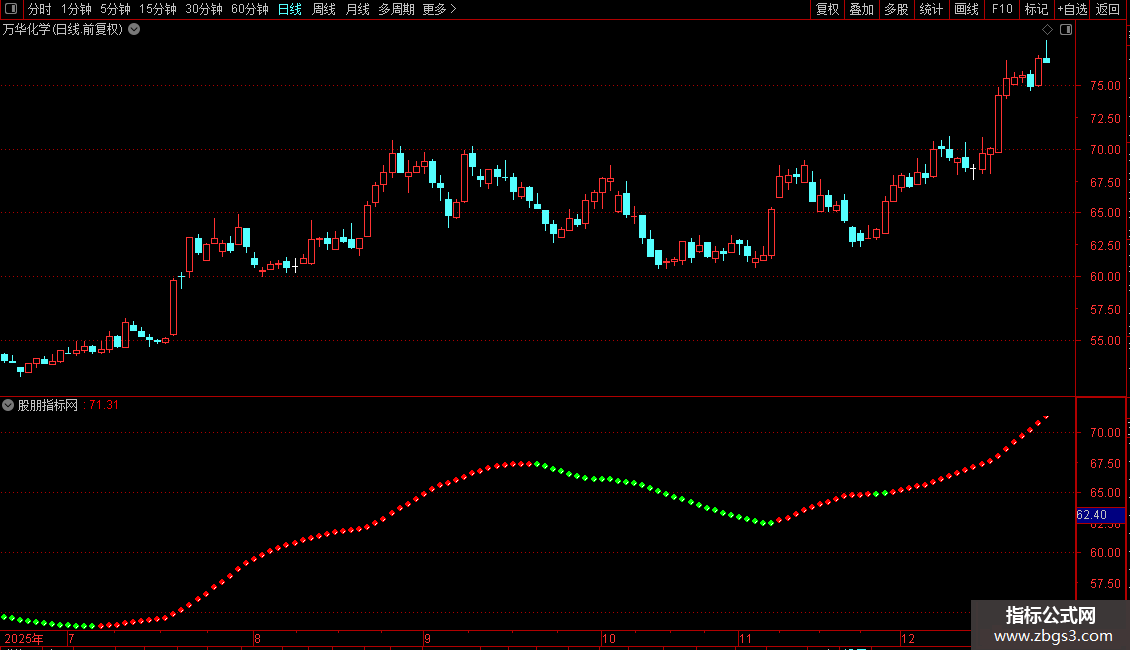
Task: Open the 多股 multi-stock view
Action: pyautogui.click(x=897, y=9)
